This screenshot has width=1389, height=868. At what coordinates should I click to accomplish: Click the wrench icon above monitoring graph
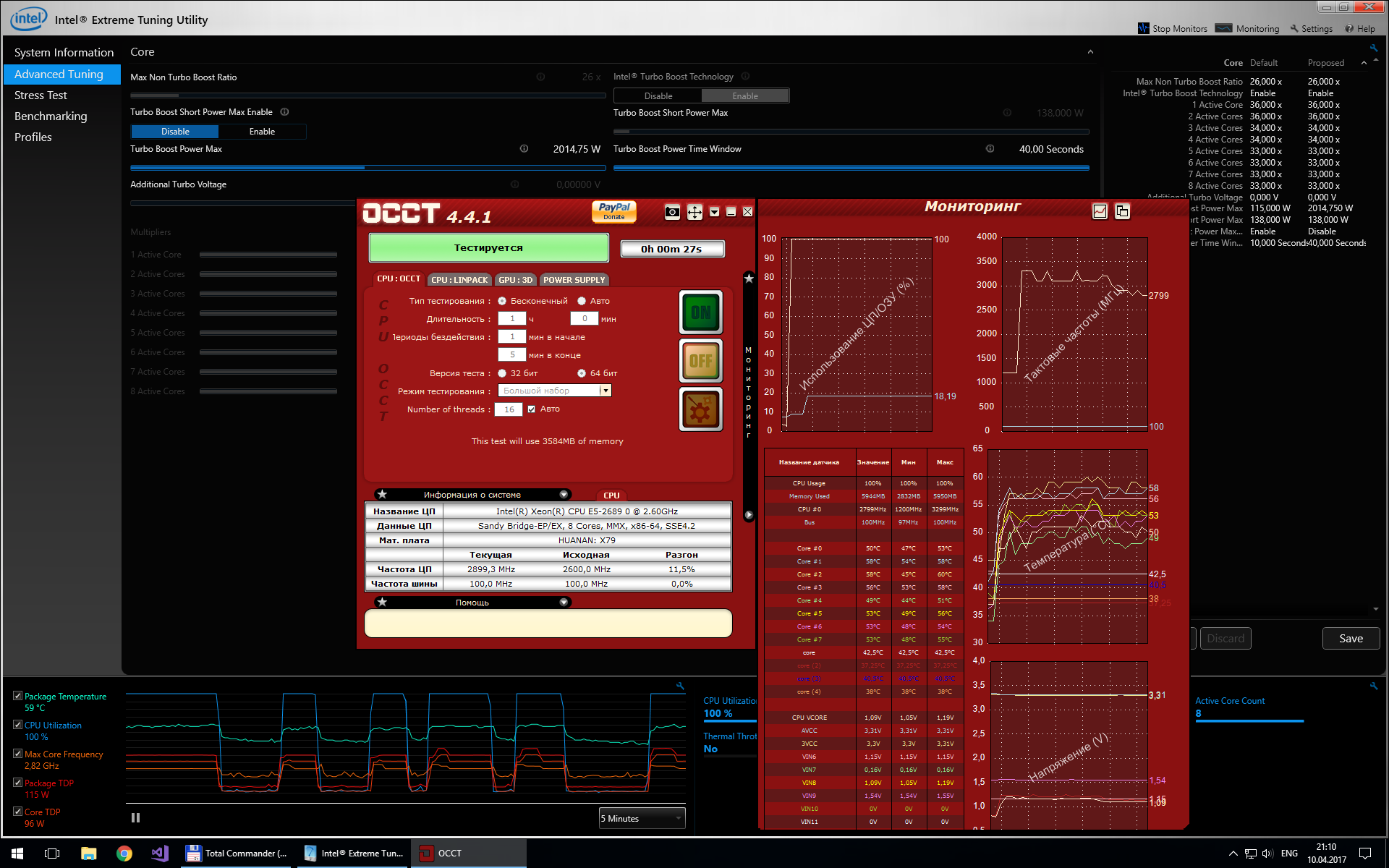click(679, 686)
